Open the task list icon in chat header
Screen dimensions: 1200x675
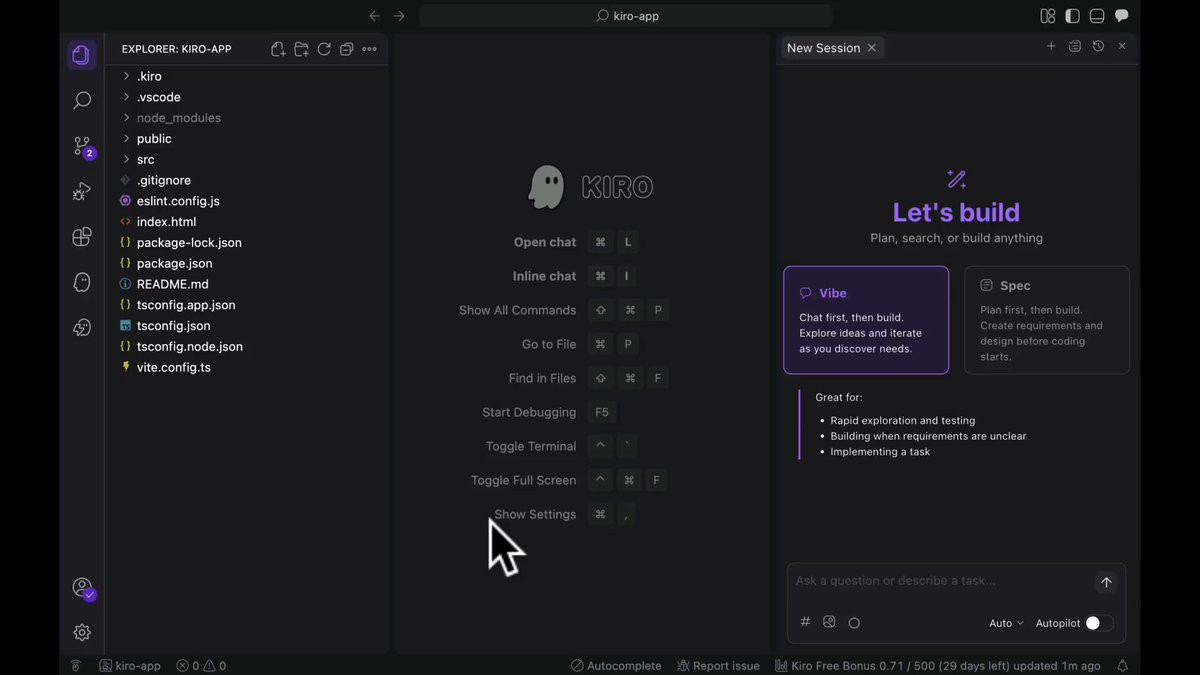click(1075, 46)
